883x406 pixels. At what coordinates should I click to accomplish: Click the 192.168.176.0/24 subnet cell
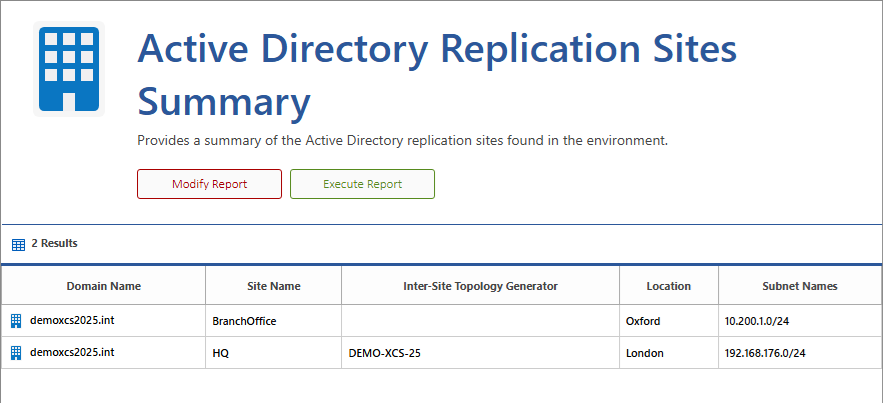[x=765, y=353]
